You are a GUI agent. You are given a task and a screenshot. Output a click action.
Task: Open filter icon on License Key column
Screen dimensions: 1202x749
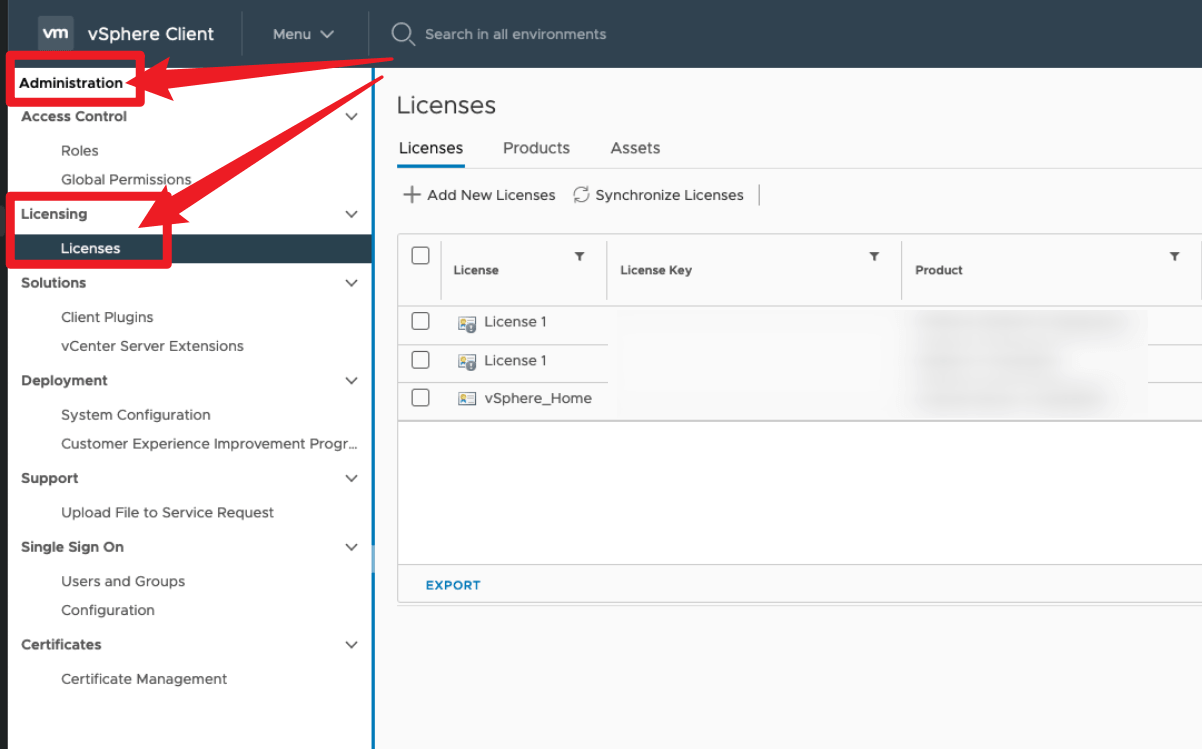point(874,257)
